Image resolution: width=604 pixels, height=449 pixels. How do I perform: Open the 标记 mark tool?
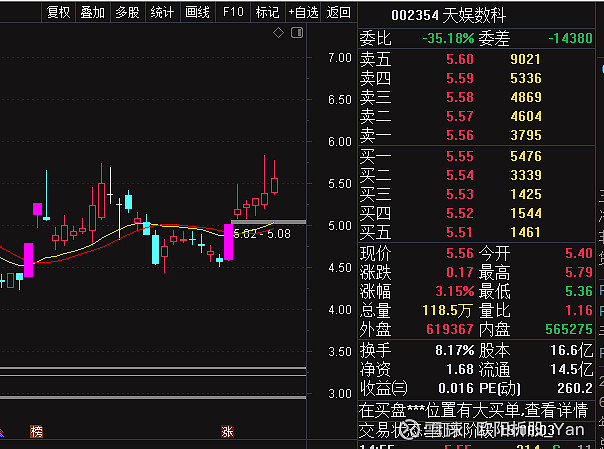point(267,12)
